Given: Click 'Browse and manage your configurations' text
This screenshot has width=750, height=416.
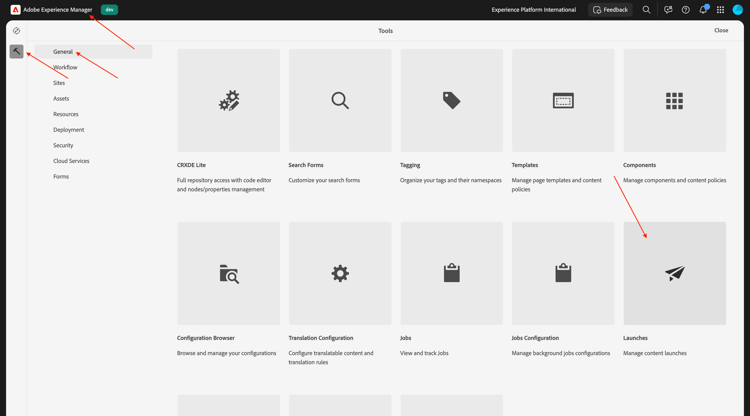Looking at the screenshot, I should [x=227, y=353].
